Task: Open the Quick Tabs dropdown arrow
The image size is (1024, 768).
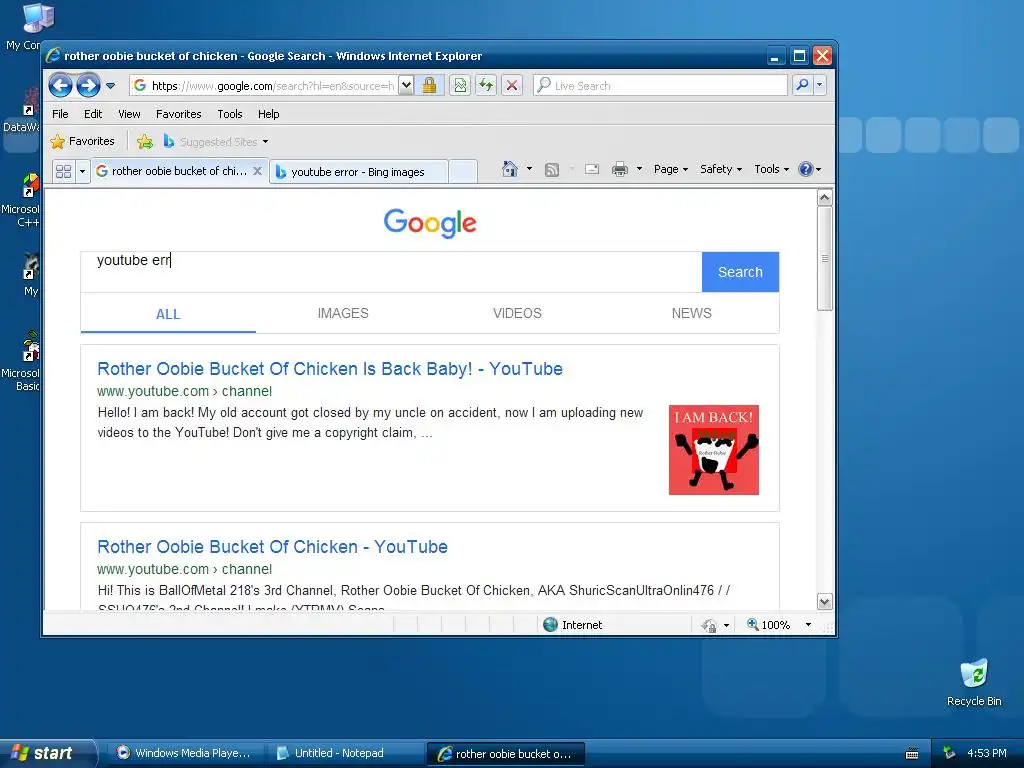Action: [x=82, y=171]
